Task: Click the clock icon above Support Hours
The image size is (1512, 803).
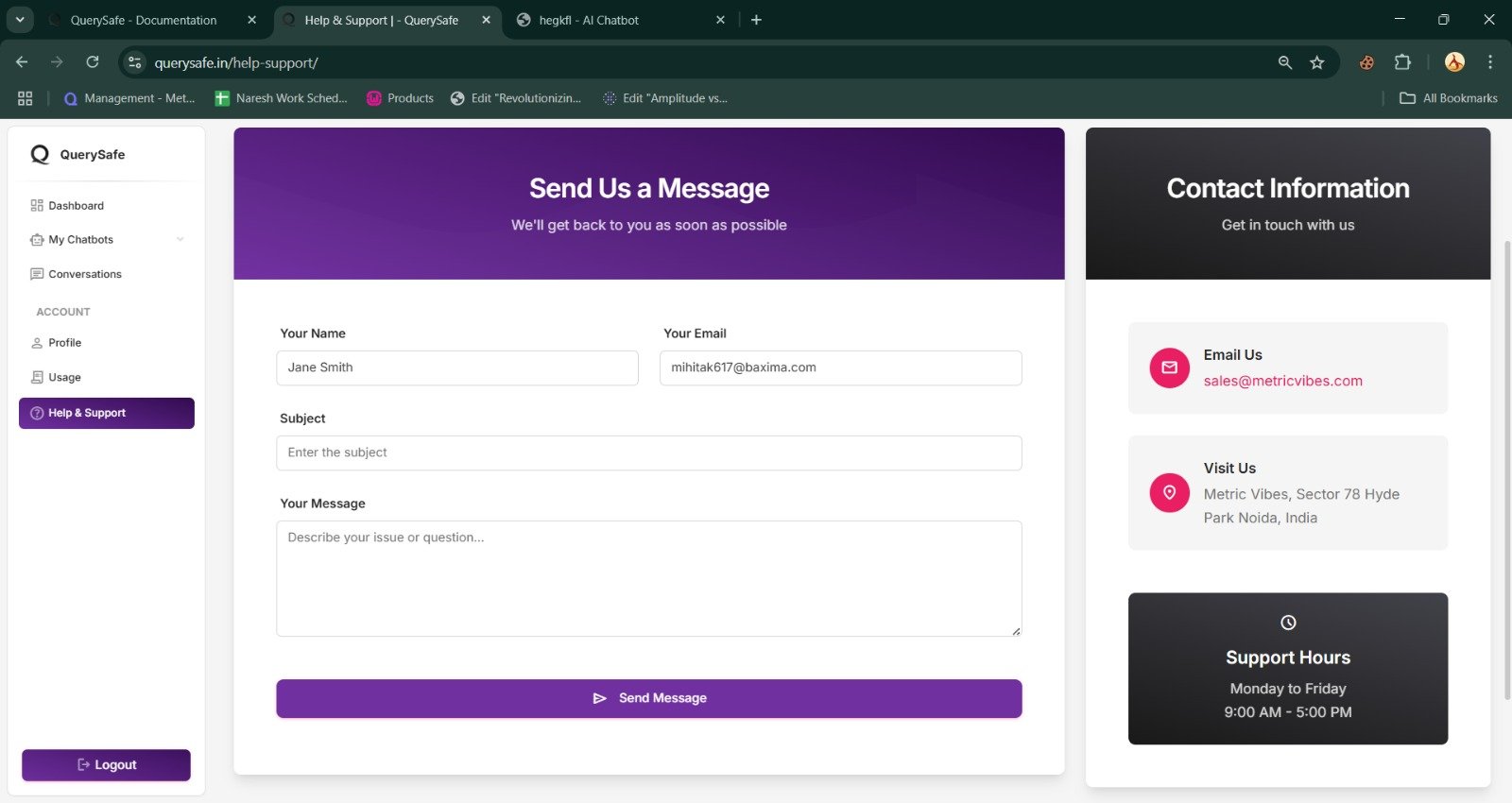Action: click(x=1287, y=623)
